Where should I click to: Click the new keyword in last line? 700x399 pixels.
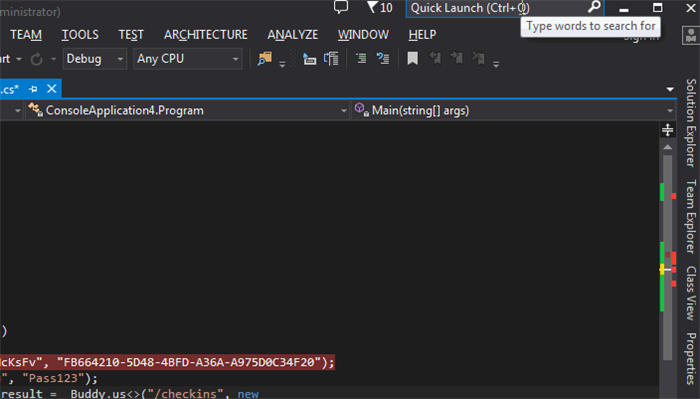(248, 394)
